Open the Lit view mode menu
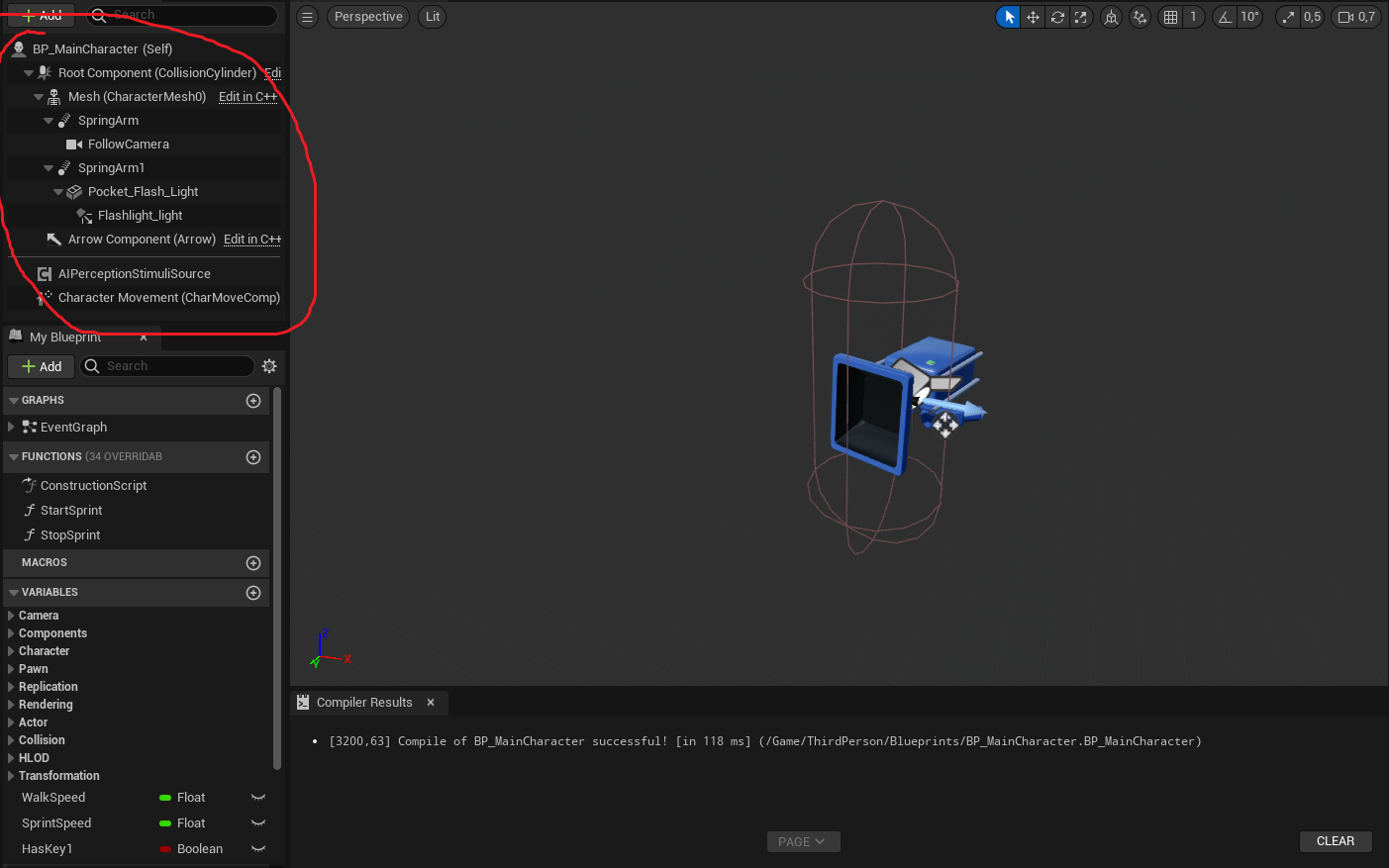This screenshot has width=1389, height=868. click(433, 17)
